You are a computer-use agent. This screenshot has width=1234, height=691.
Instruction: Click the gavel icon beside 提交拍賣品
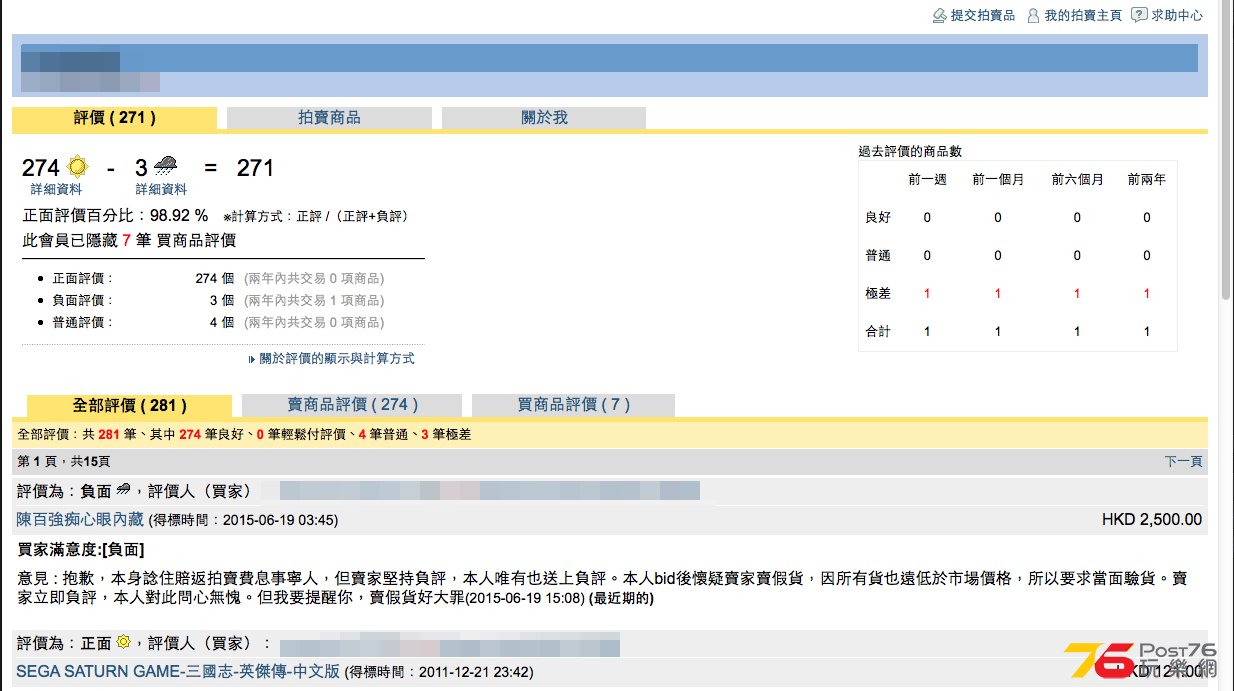tap(939, 15)
